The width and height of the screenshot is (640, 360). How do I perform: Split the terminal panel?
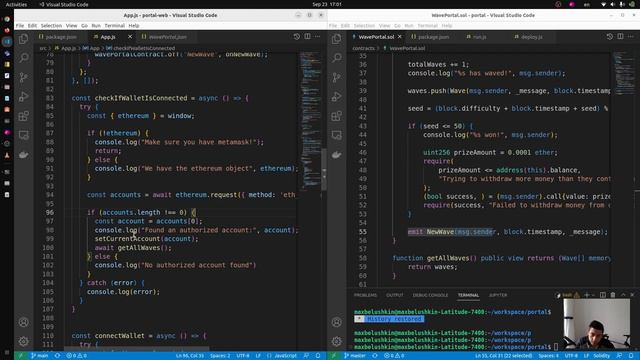[603, 295]
